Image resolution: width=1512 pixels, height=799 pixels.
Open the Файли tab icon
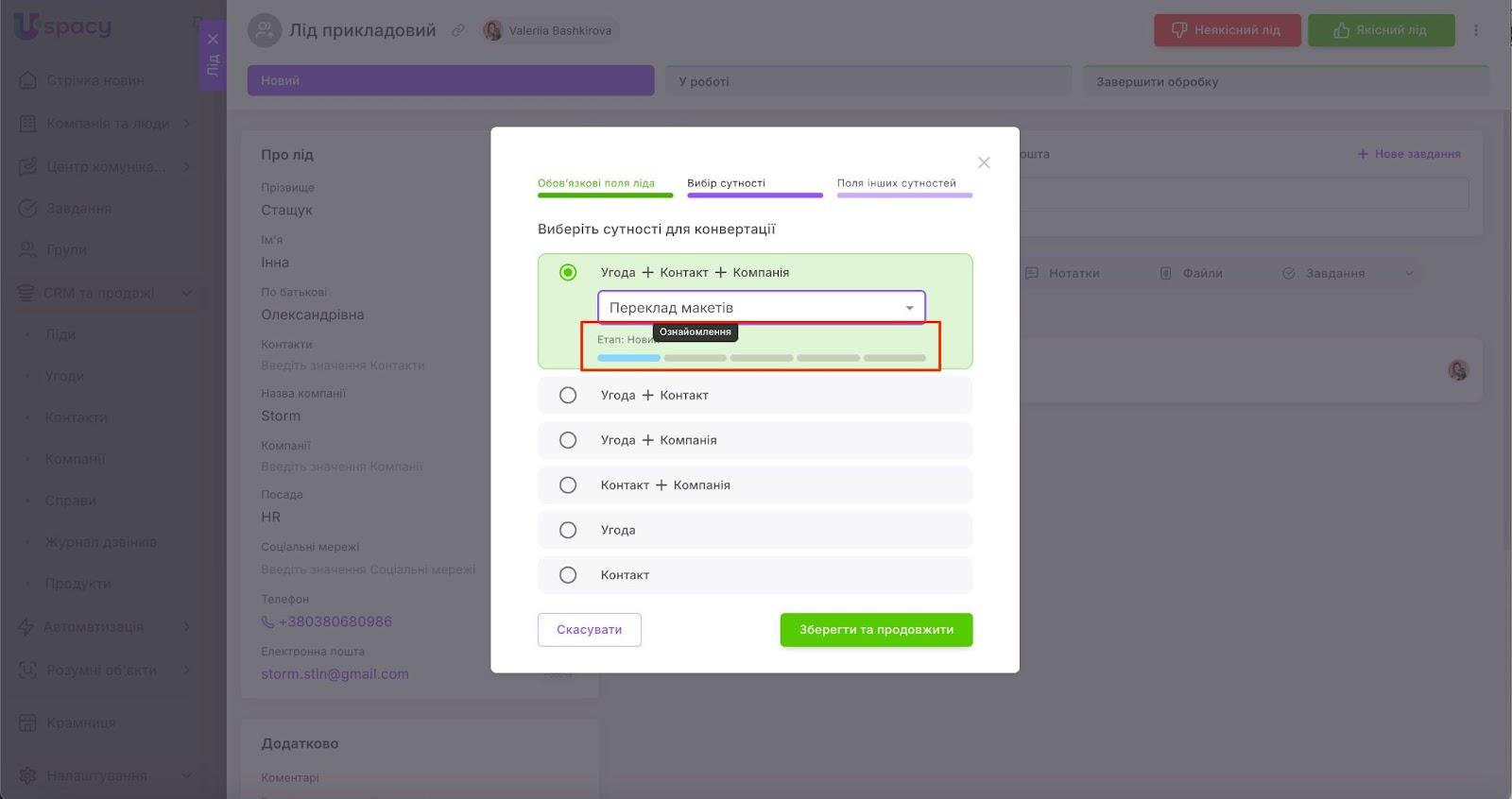pyautogui.click(x=1166, y=273)
